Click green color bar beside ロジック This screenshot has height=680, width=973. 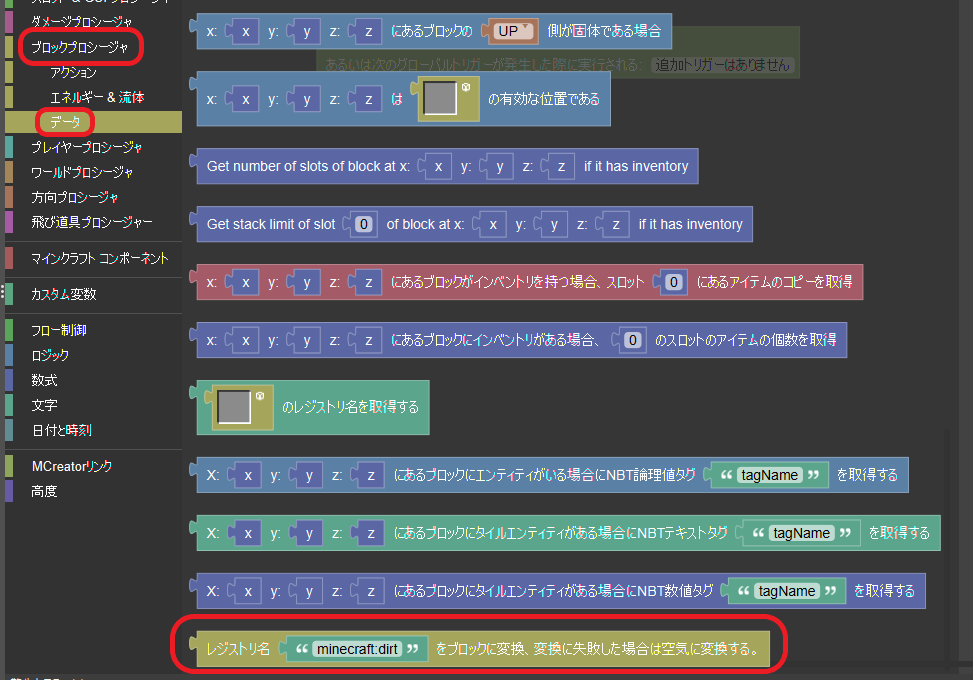point(9,355)
